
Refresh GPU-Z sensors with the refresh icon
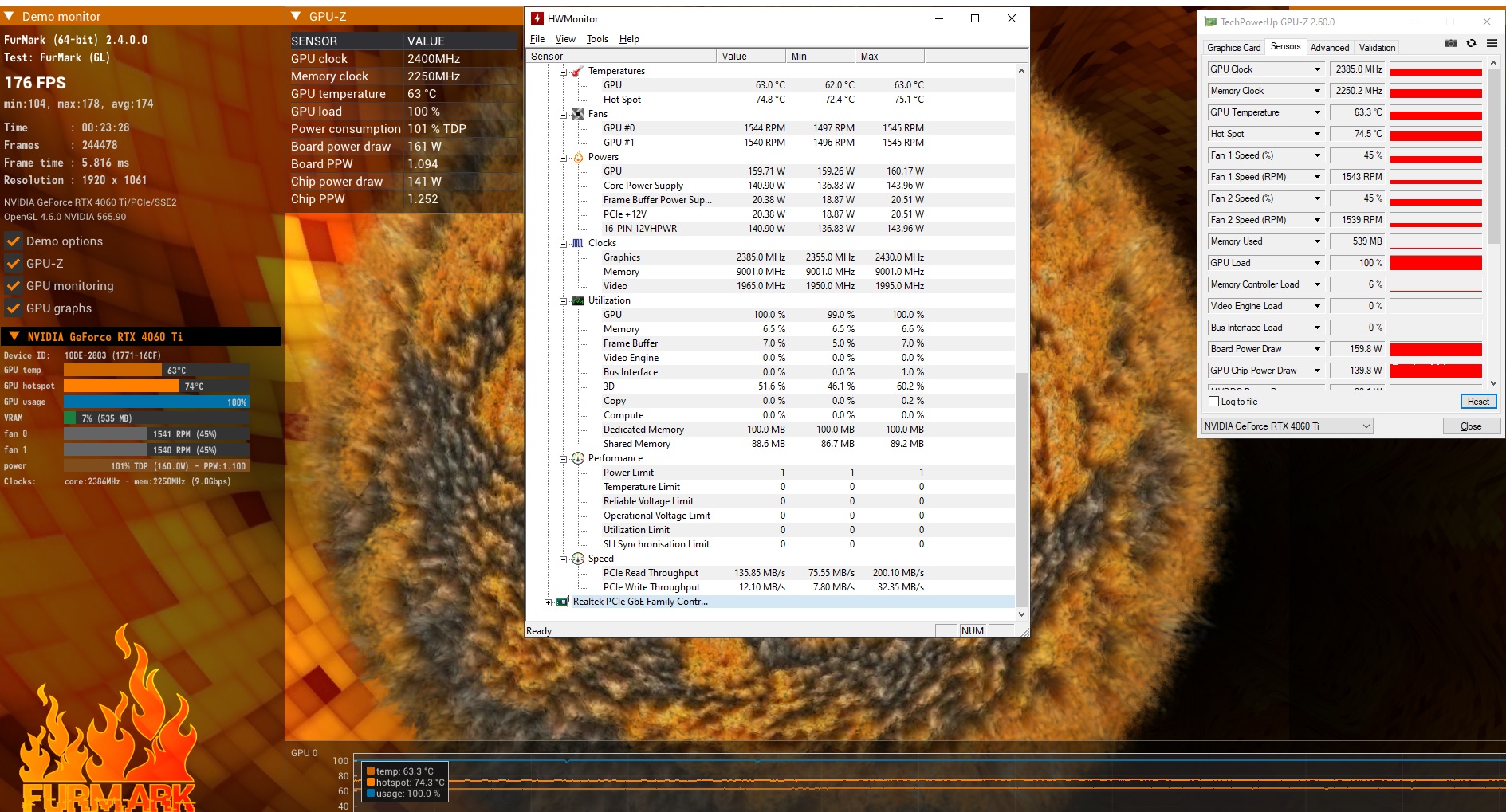click(x=1471, y=44)
